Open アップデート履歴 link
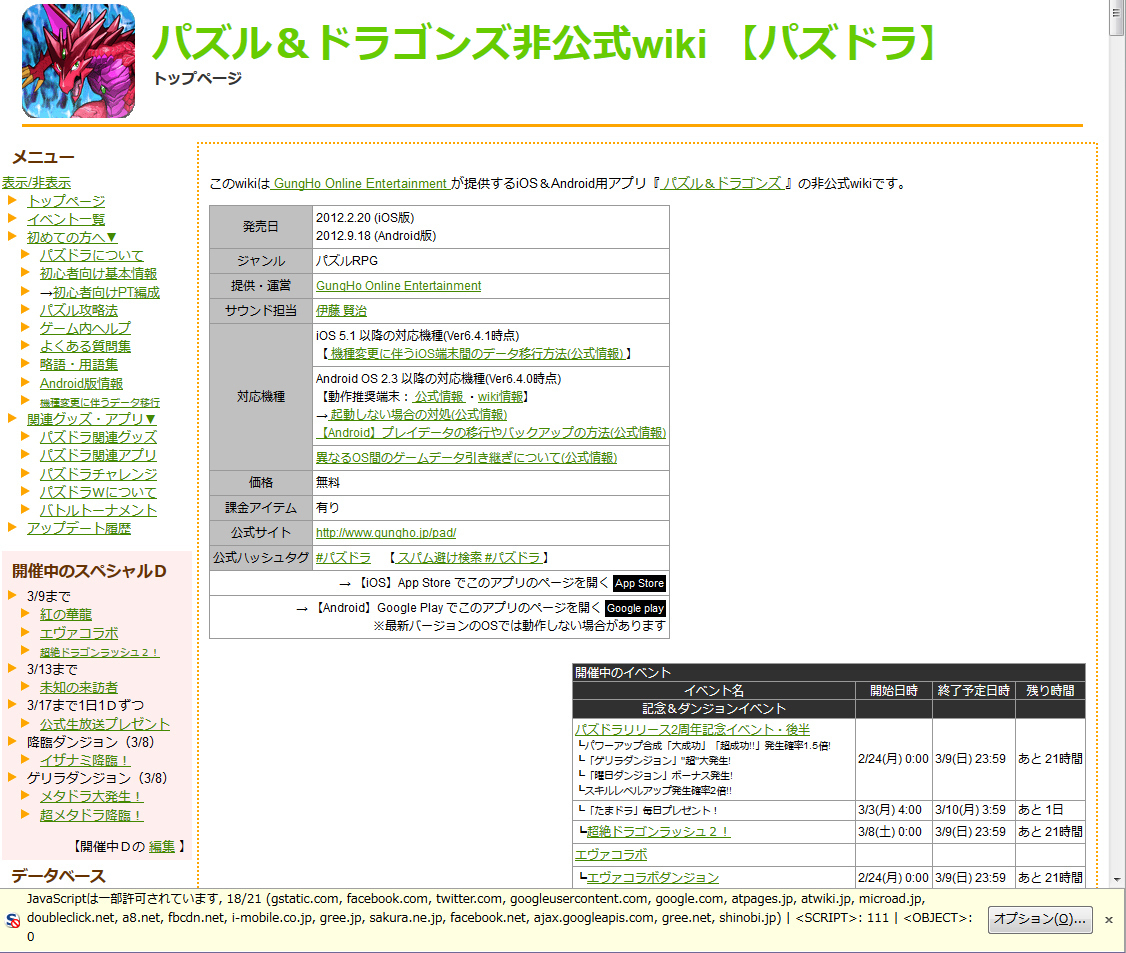 [79, 529]
